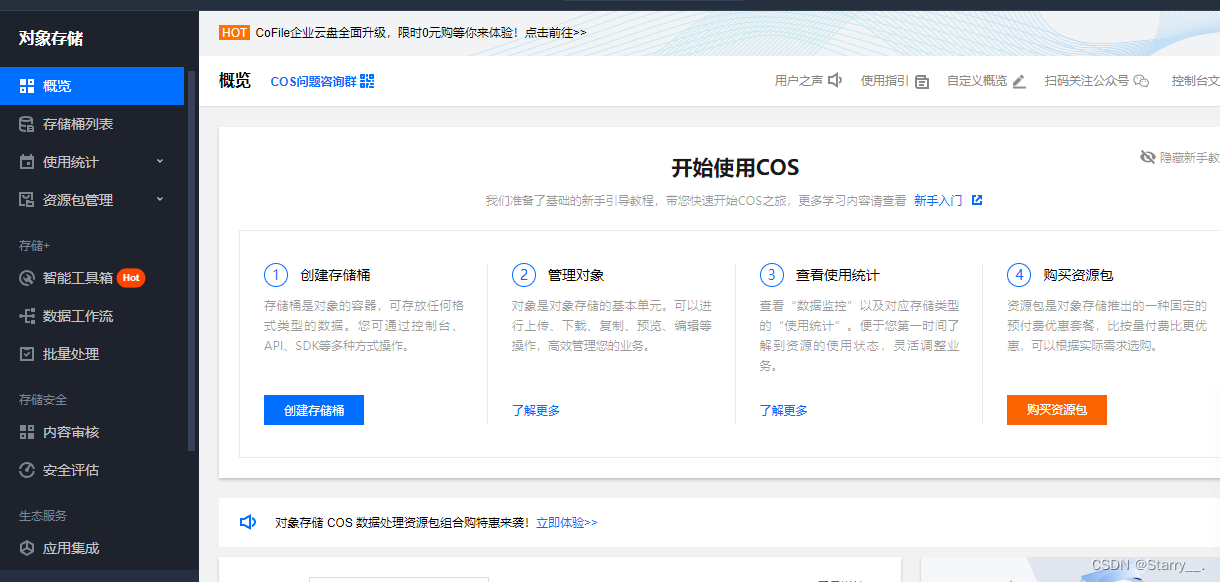Click the speaker icon beside the 资源包组合购 notice
This screenshot has width=1220, height=582.
pyautogui.click(x=248, y=522)
